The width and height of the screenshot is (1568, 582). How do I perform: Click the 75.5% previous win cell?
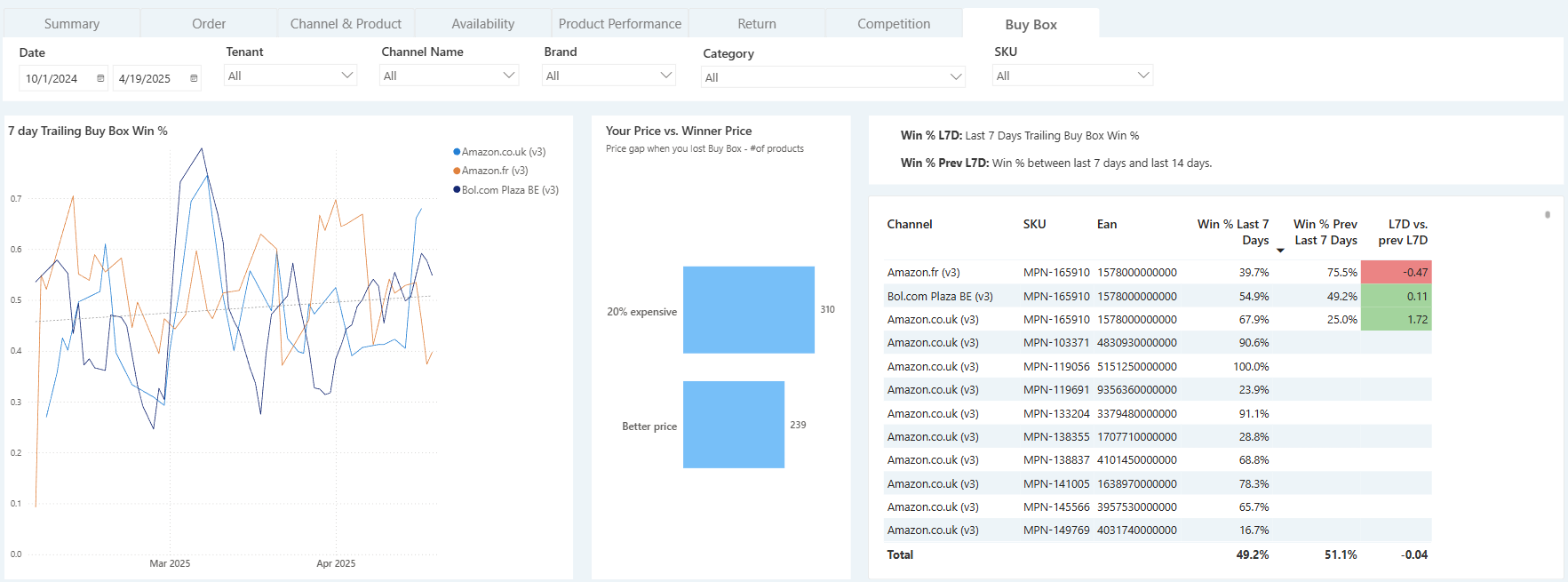coord(1342,273)
